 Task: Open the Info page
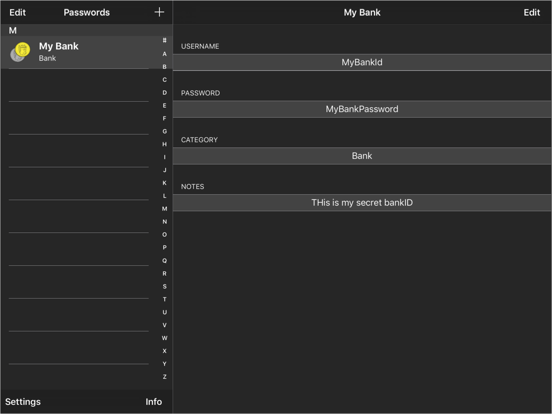154,402
